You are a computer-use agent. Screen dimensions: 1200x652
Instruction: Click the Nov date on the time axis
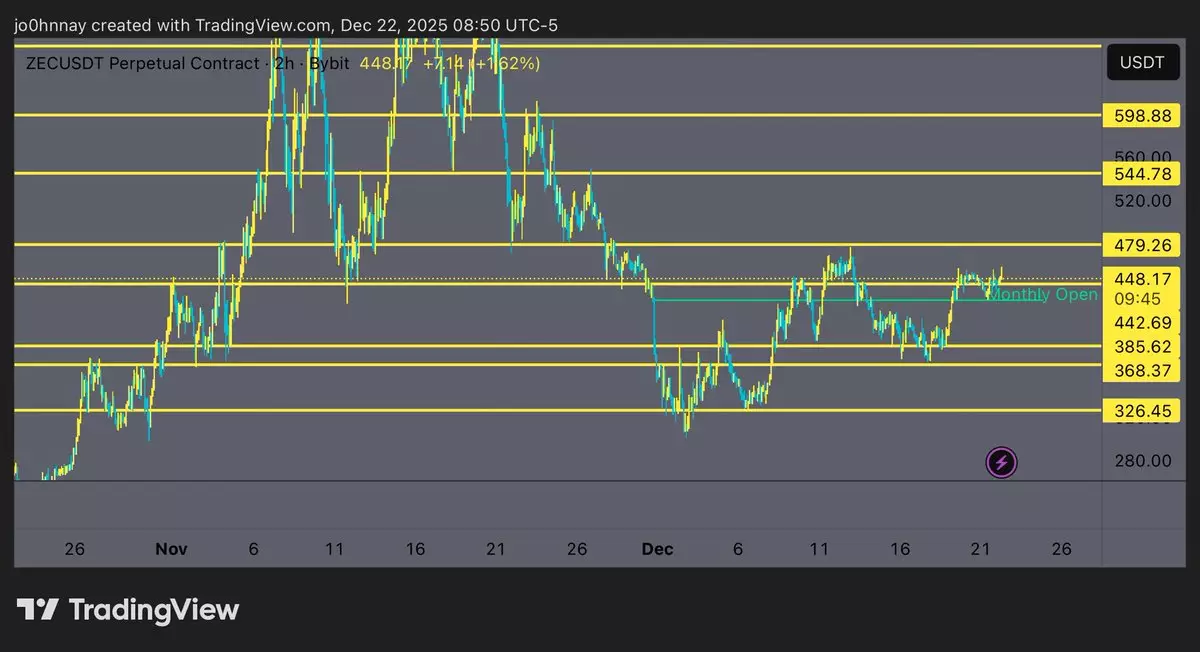[172, 549]
